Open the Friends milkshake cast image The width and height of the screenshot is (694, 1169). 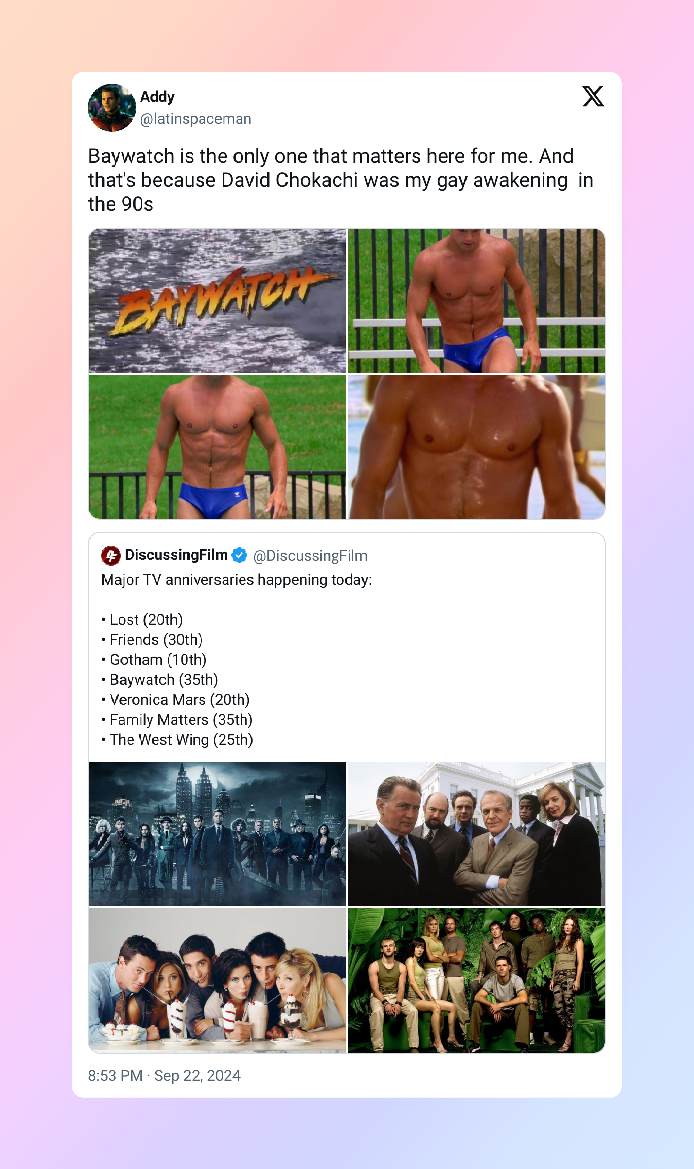click(x=217, y=980)
